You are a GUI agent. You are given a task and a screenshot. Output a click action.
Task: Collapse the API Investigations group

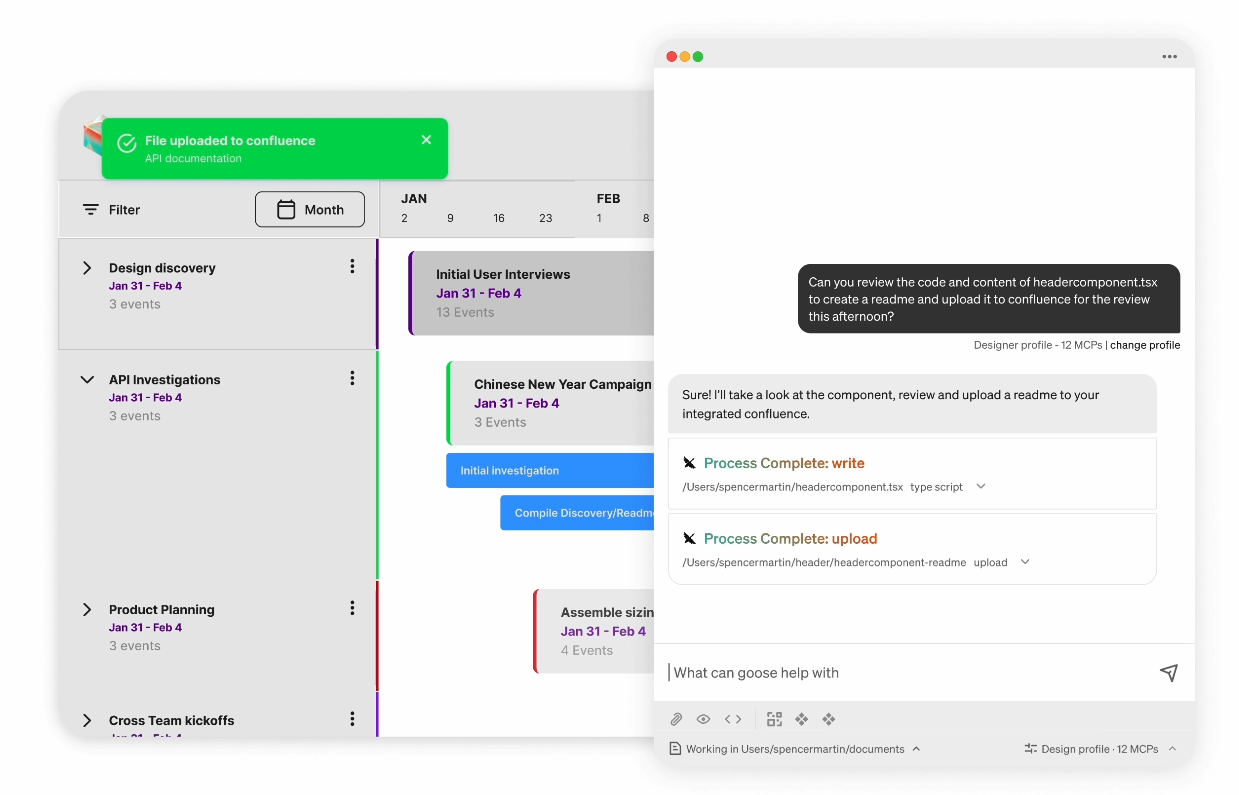(x=87, y=380)
